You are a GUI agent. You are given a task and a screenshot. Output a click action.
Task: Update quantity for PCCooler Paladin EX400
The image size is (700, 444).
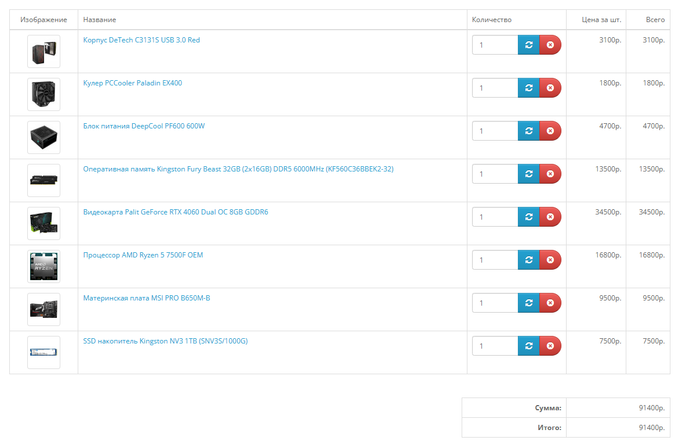tap(528, 88)
